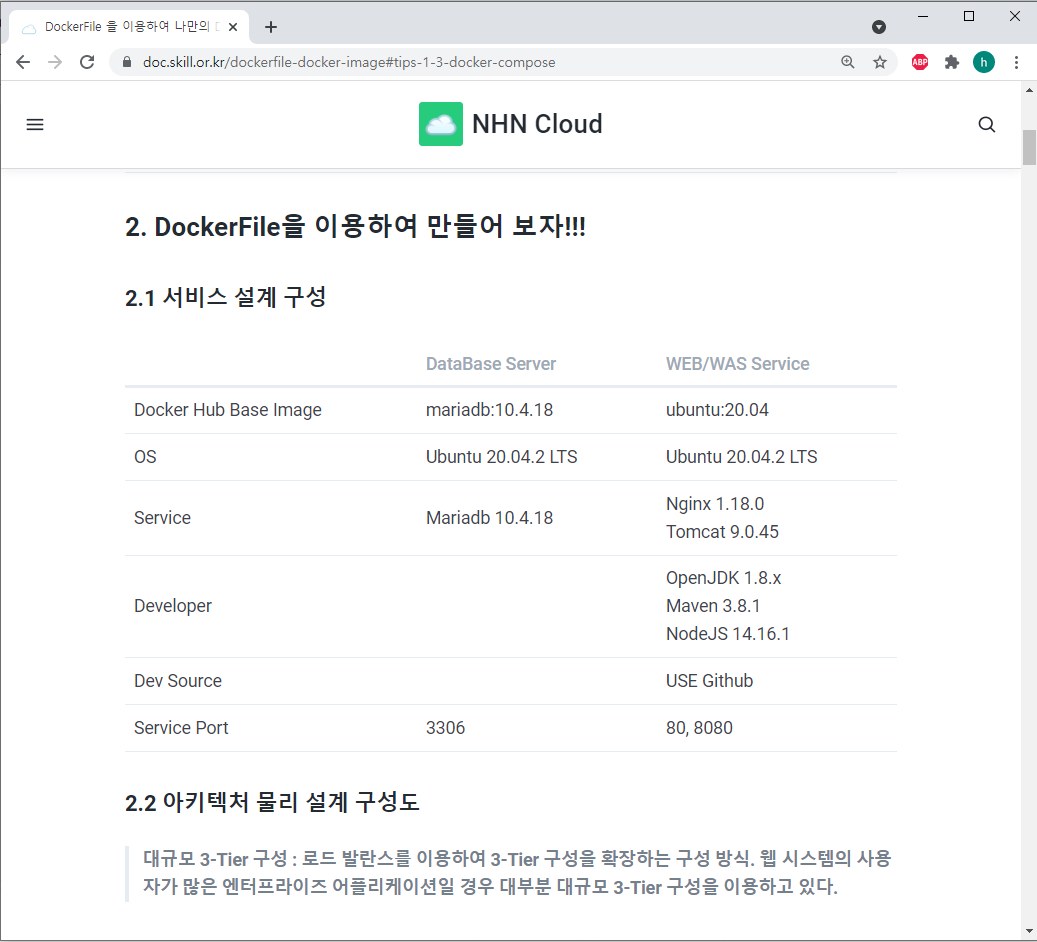This screenshot has width=1037, height=942.
Task: Click the NHN Cloud title text
Action: [x=537, y=124]
